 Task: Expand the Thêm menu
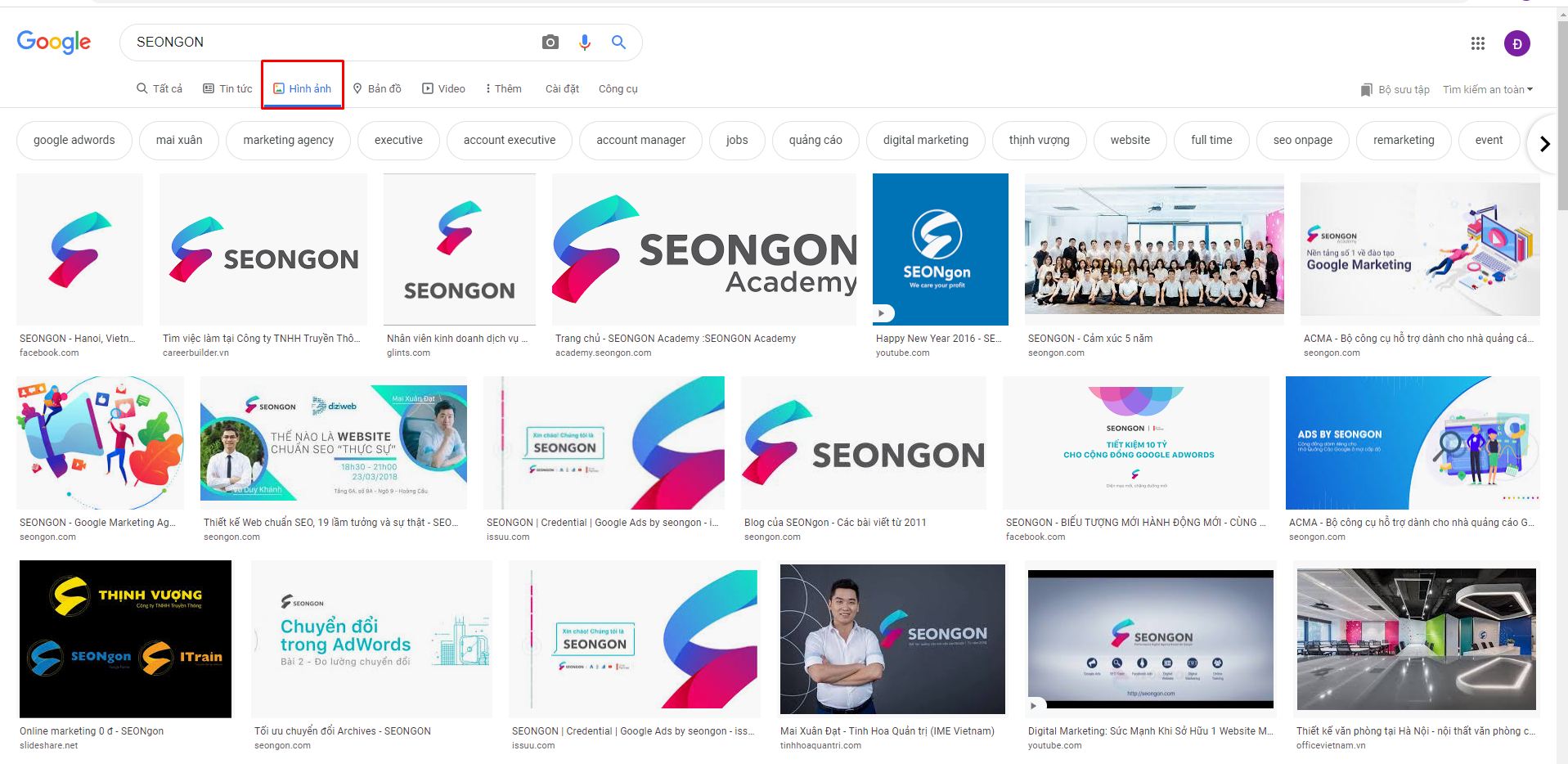pyautogui.click(x=504, y=88)
